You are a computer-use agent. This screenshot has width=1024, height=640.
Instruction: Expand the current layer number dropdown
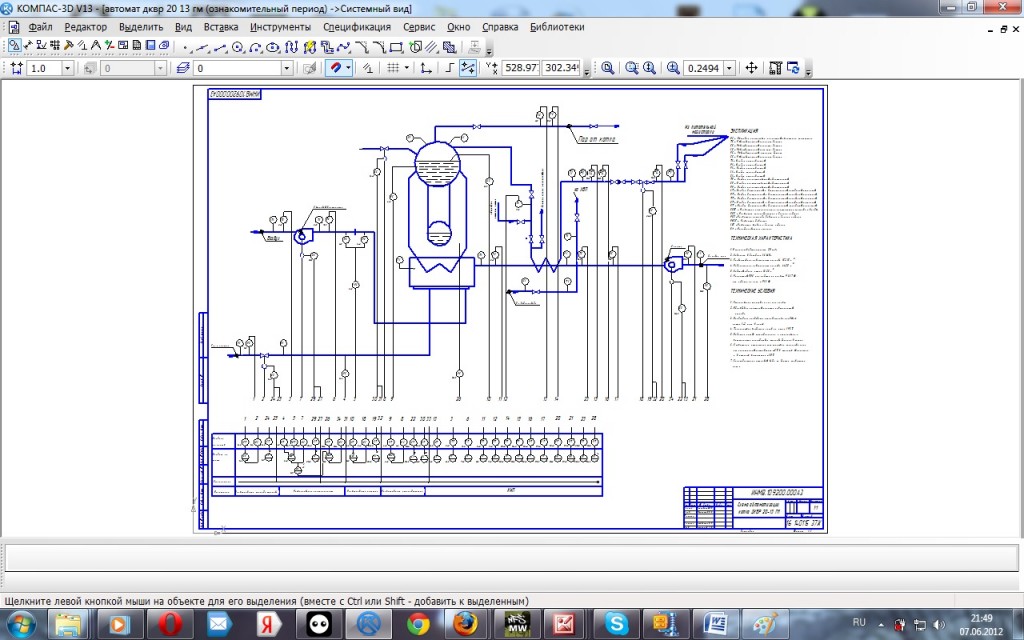pyautogui.click(x=286, y=68)
